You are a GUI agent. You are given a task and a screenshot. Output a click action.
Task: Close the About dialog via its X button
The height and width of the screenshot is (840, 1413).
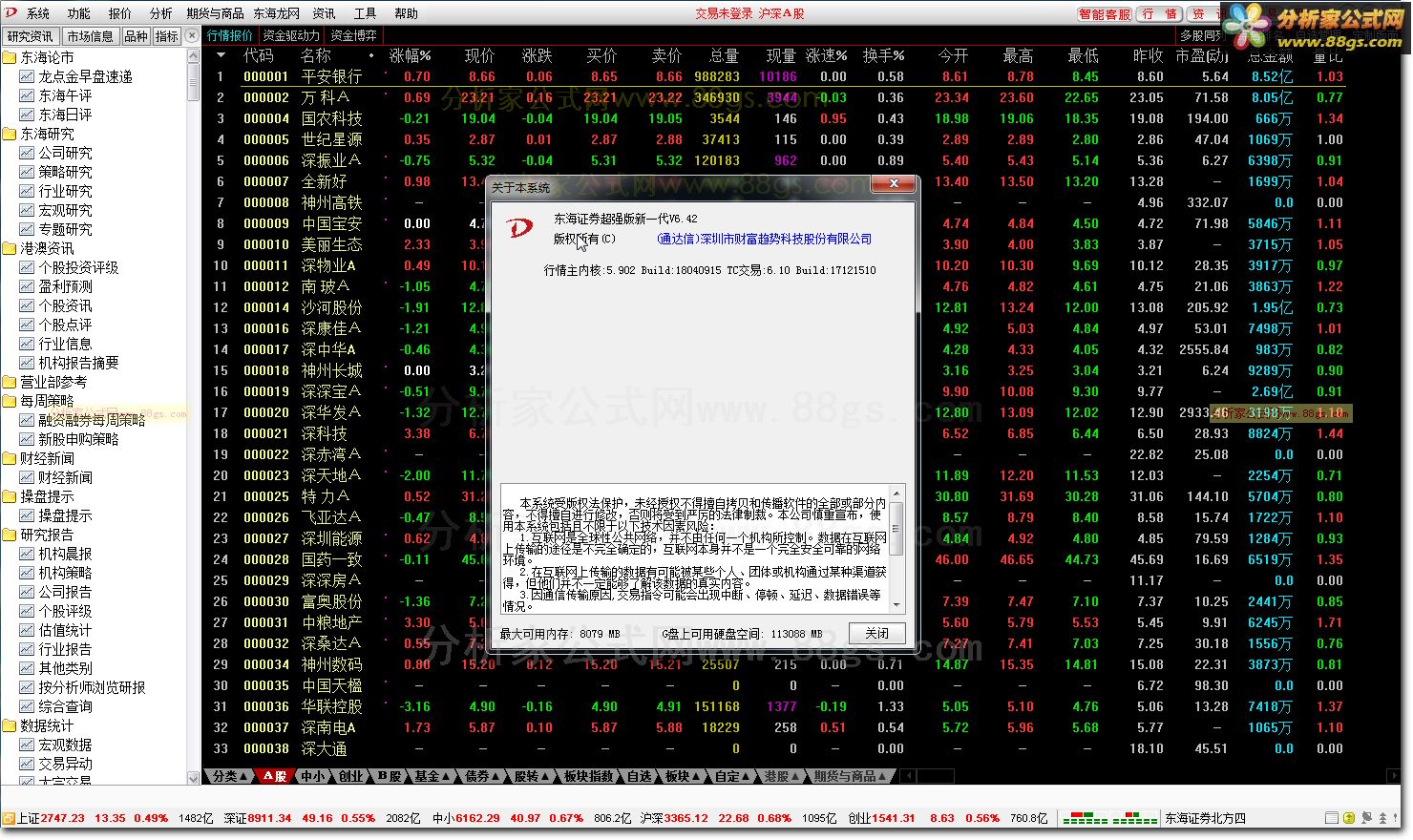[894, 183]
